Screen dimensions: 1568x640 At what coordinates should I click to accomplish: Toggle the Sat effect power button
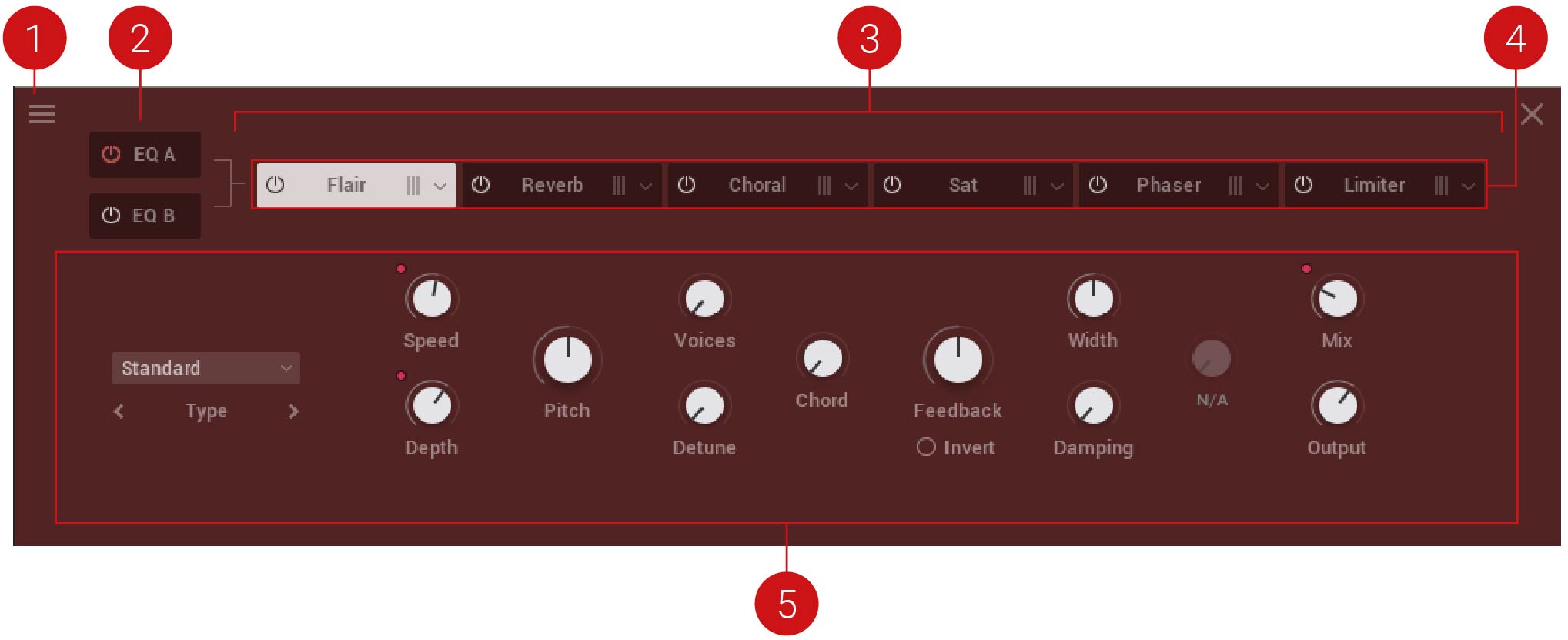[892, 185]
